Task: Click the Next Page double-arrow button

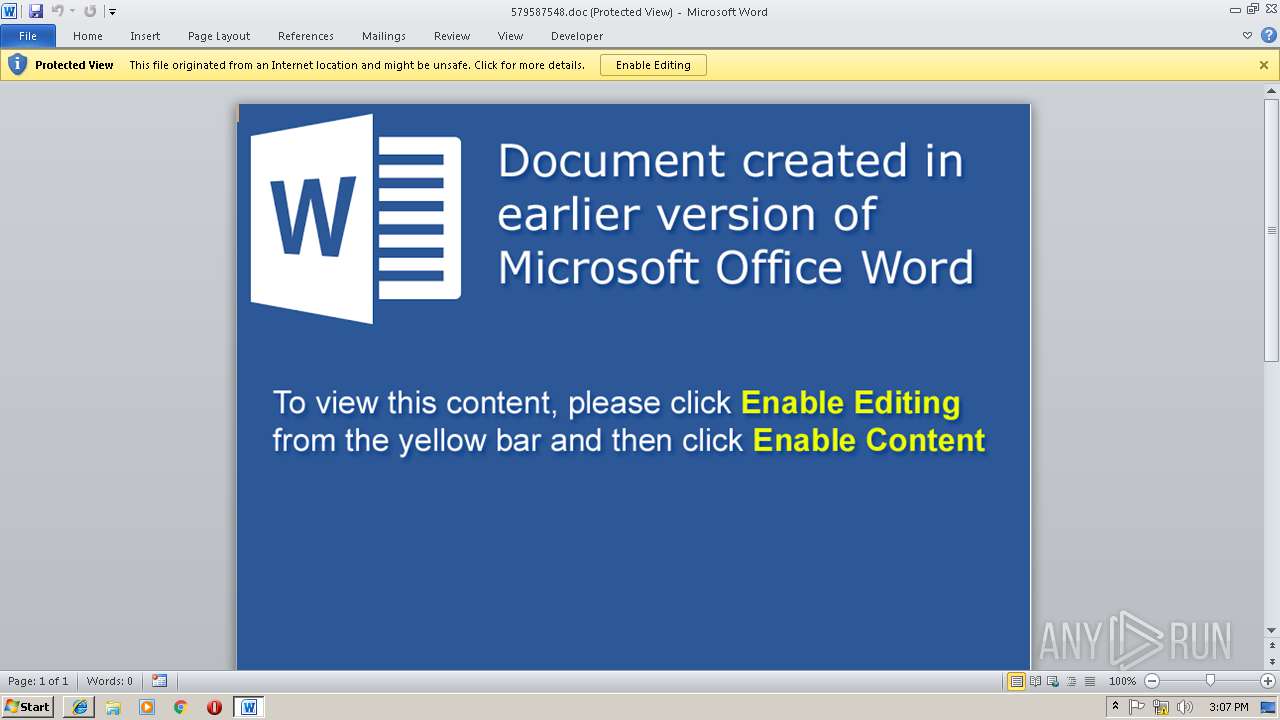Action: click(1272, 663)
